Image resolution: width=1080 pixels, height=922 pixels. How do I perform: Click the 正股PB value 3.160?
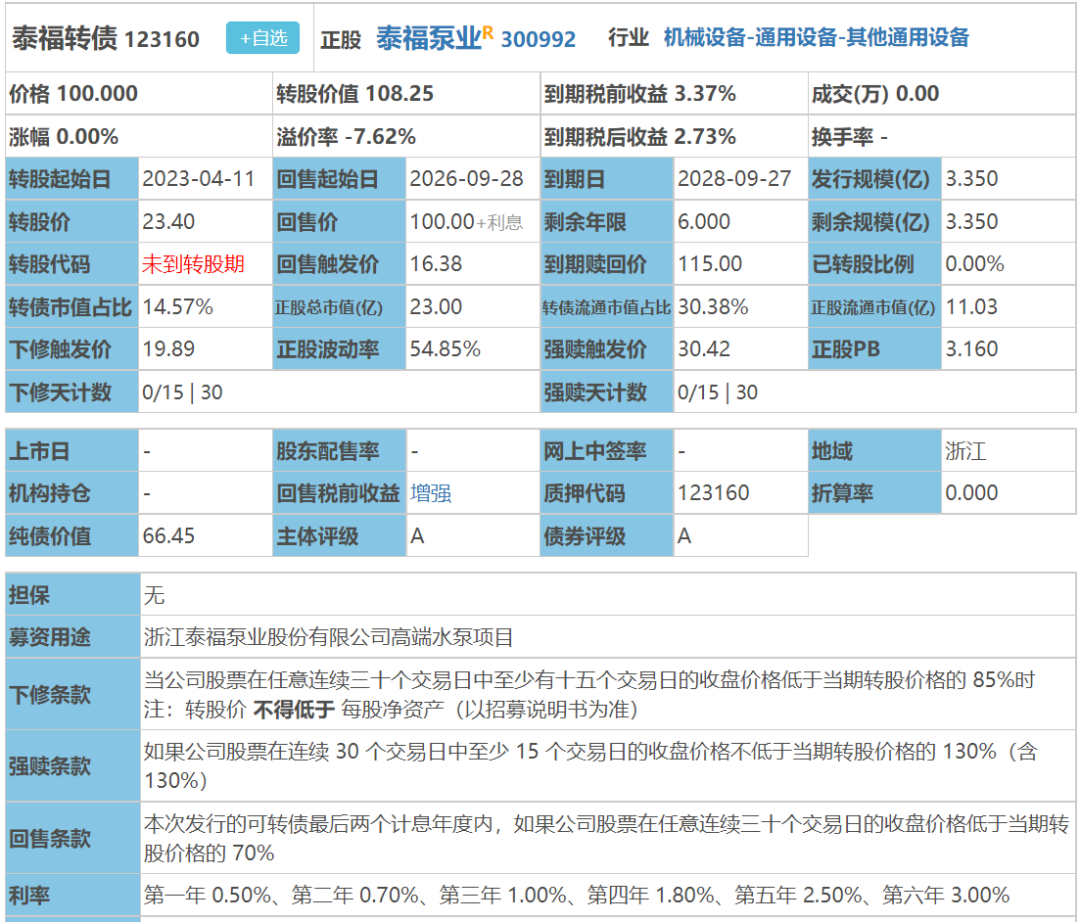[x=971, y=349]
